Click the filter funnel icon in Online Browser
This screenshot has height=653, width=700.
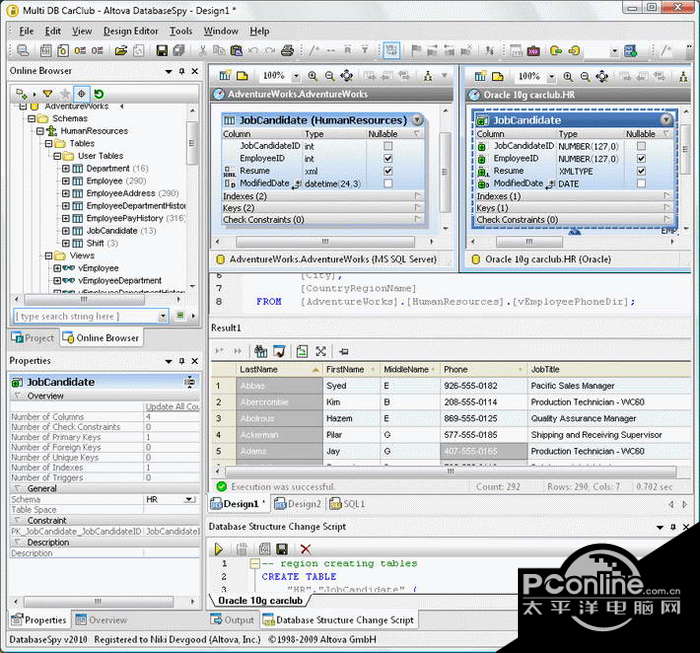pos(47,94)
